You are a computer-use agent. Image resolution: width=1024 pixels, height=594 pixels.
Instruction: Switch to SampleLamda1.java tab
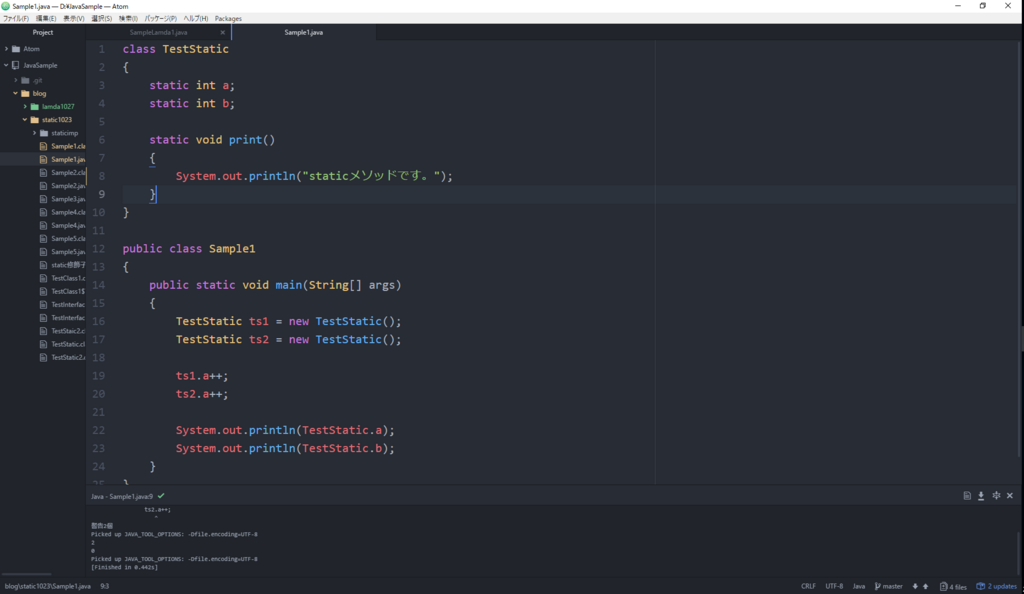pos(158,32)
